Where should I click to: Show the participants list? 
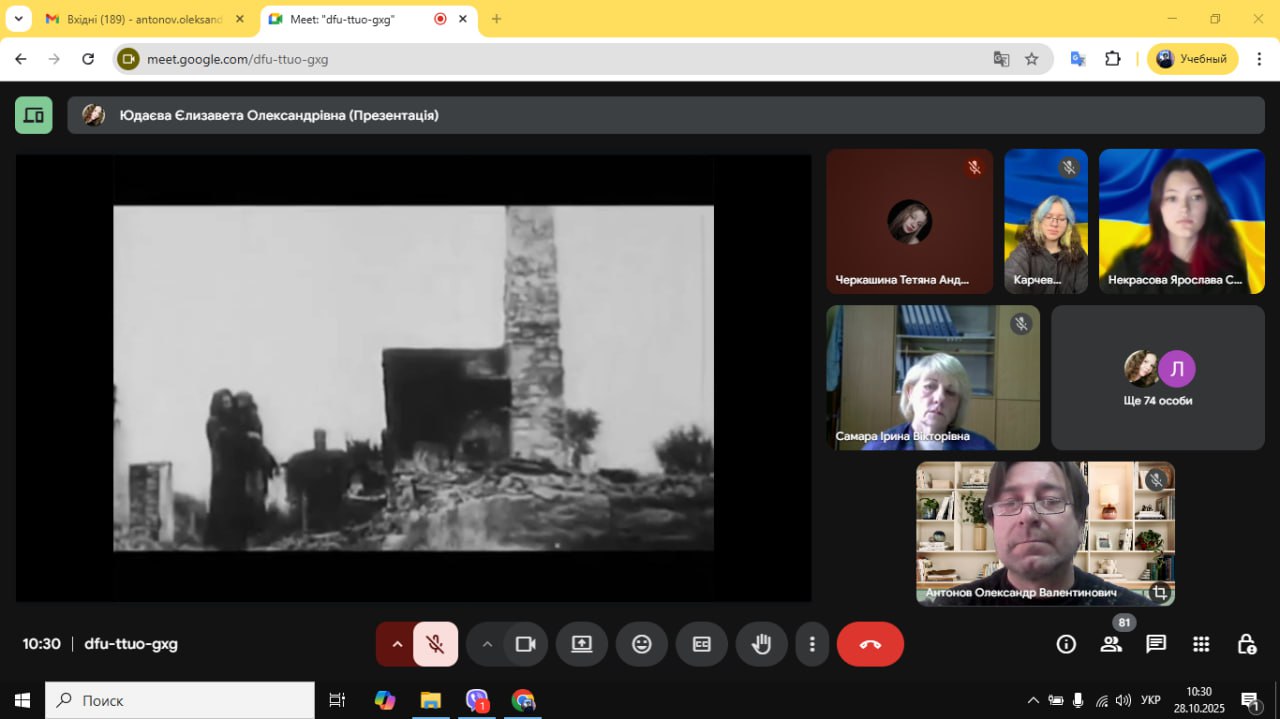click(x=1111, y=644)
